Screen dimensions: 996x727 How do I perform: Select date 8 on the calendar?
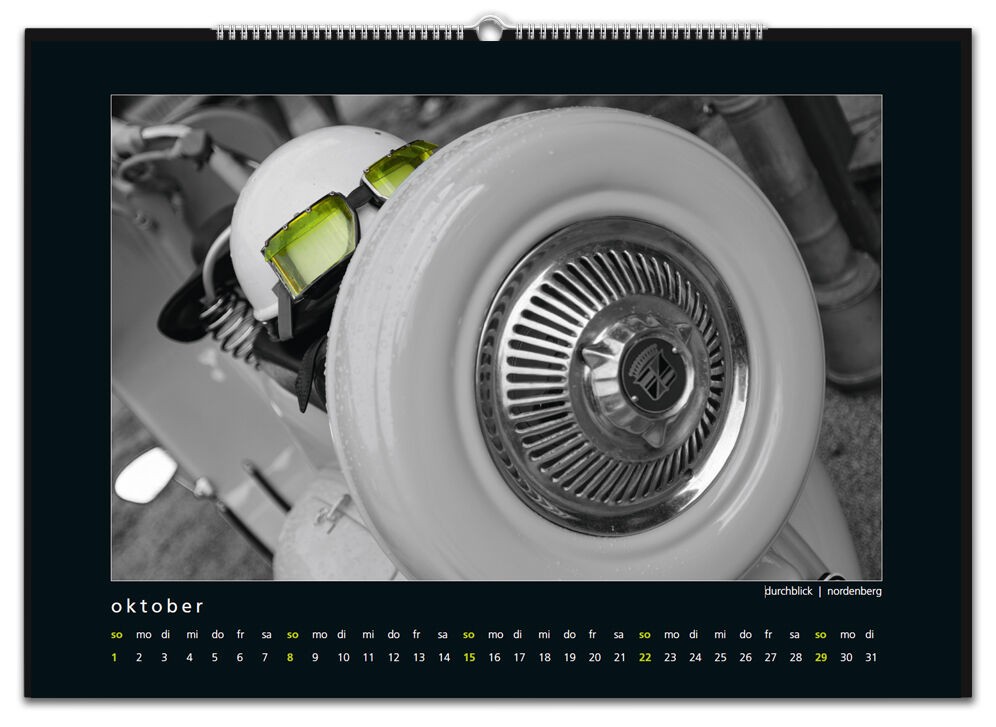pyautogui.click(x=290, y=657)
